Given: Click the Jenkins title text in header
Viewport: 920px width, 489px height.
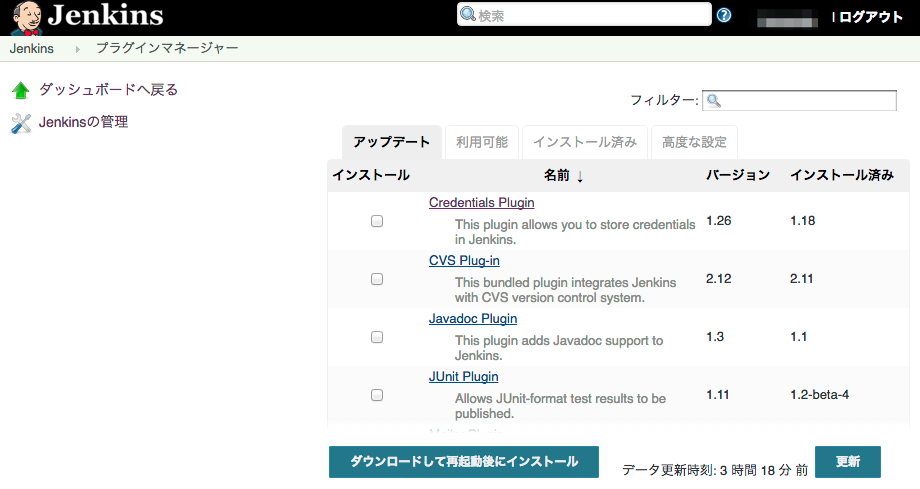Looking at the screenshot, I should click(106, 15).
